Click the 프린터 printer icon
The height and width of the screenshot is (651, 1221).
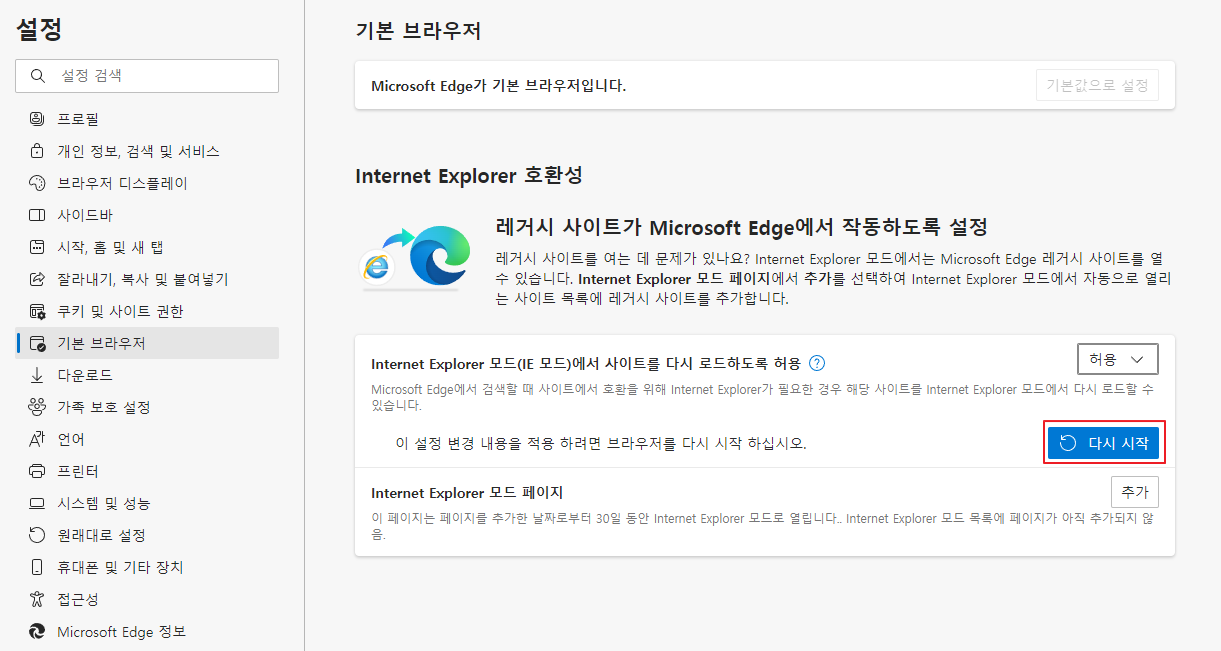tap(38, 471)
